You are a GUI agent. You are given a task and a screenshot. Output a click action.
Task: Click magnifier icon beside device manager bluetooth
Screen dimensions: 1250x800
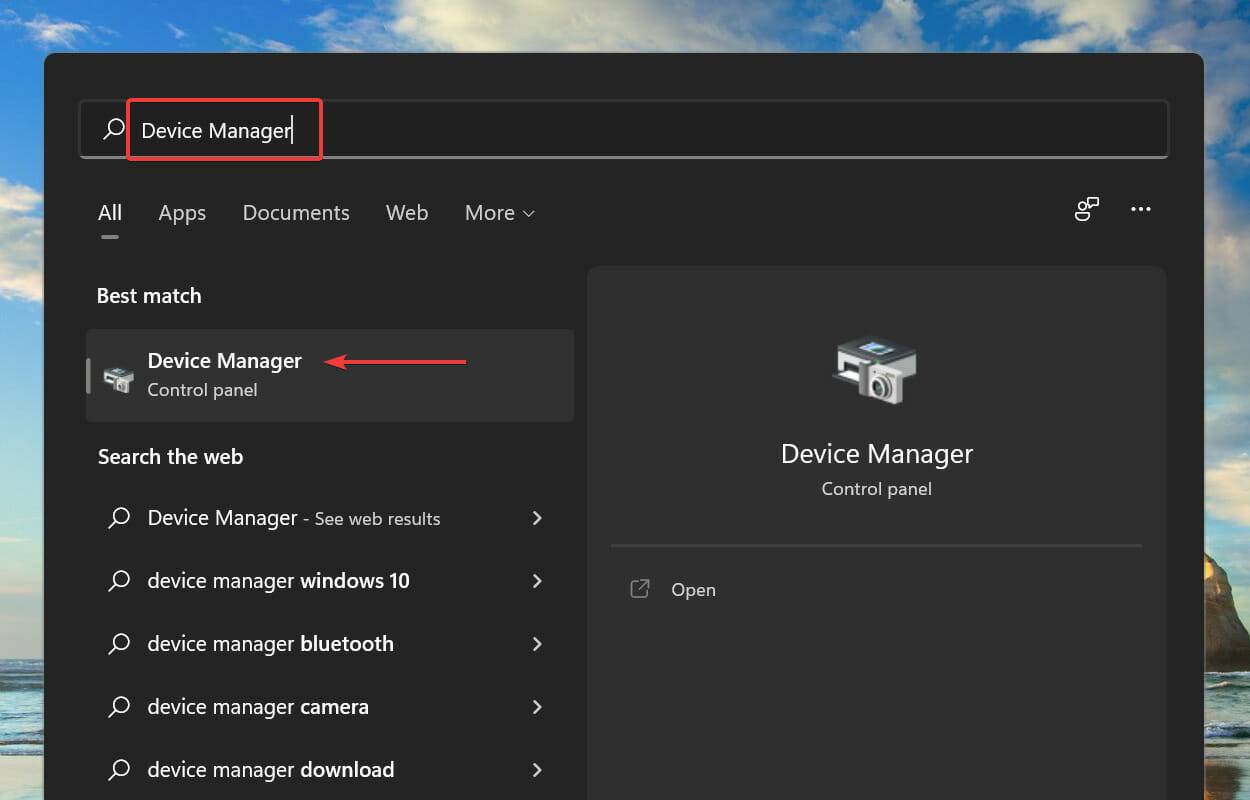point(118,644)
